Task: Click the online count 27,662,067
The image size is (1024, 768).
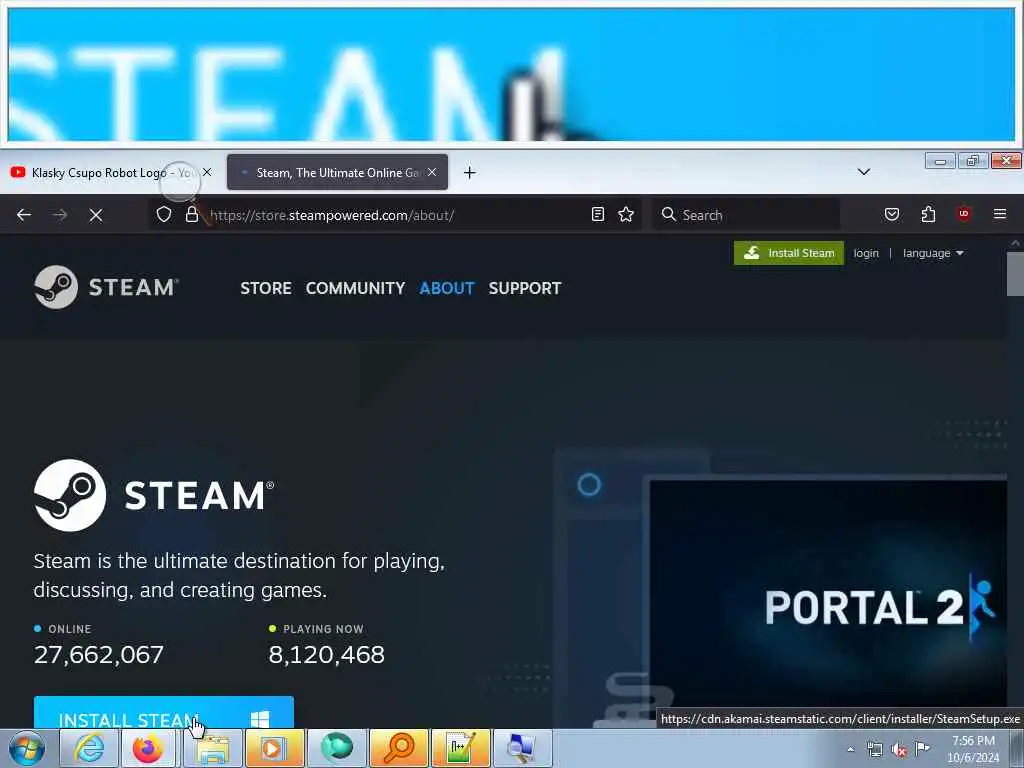Action: 99,654
